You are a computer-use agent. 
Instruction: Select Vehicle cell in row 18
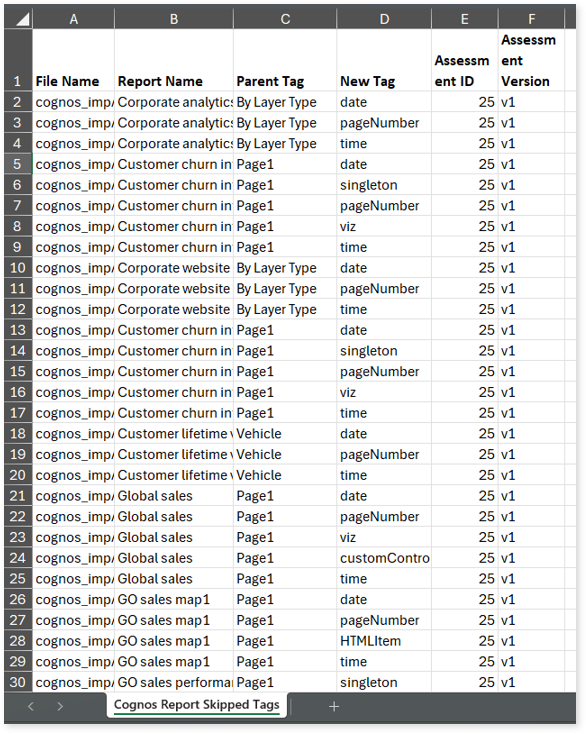coord(285,433)
